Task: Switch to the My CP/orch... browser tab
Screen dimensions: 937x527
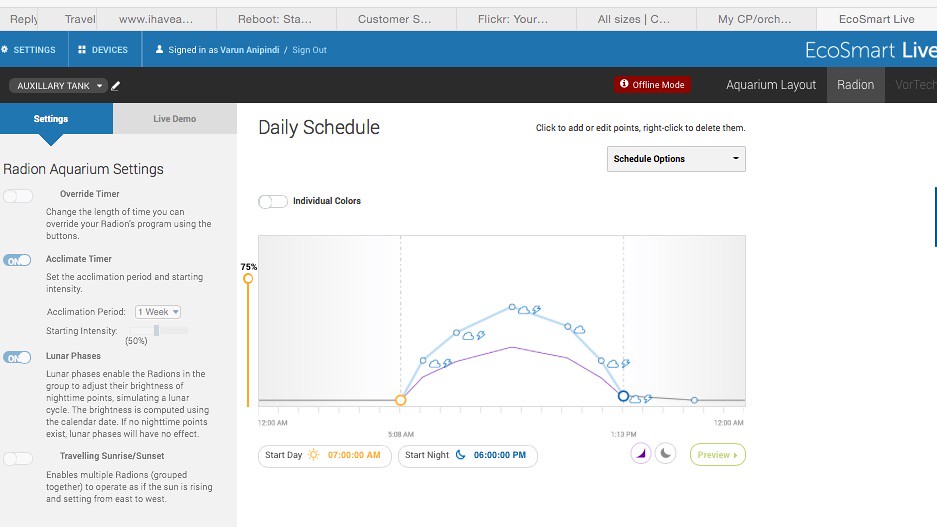Action: point(756,19)
